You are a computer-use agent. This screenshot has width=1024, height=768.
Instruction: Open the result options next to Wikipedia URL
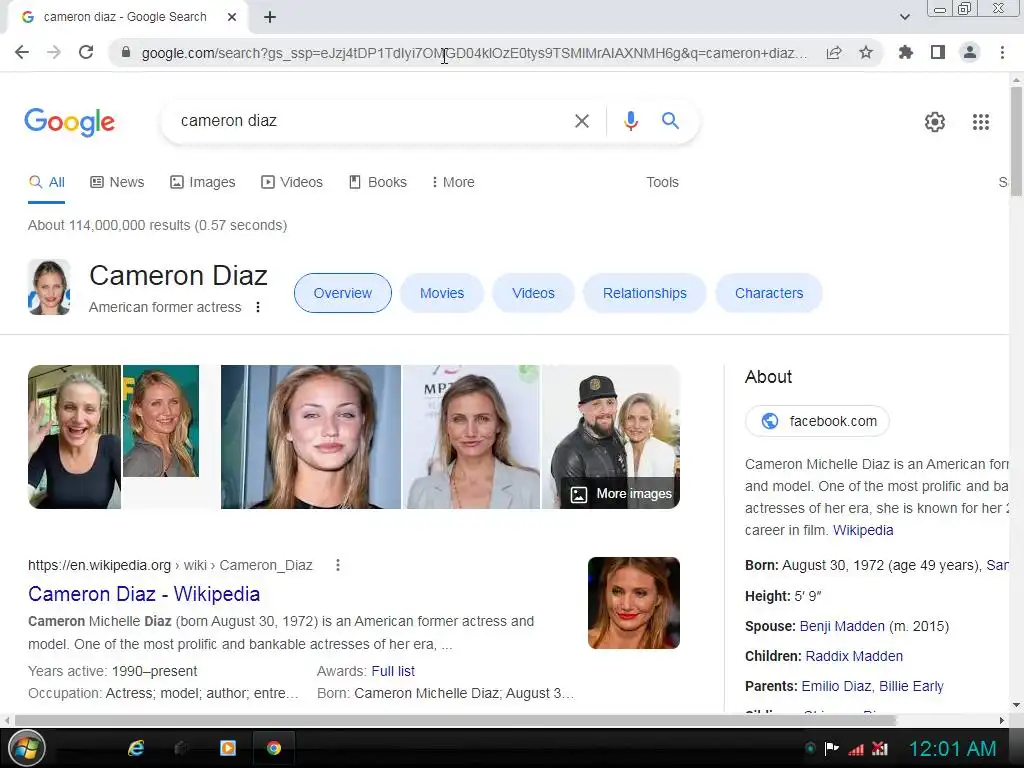(x=338, y=565)
